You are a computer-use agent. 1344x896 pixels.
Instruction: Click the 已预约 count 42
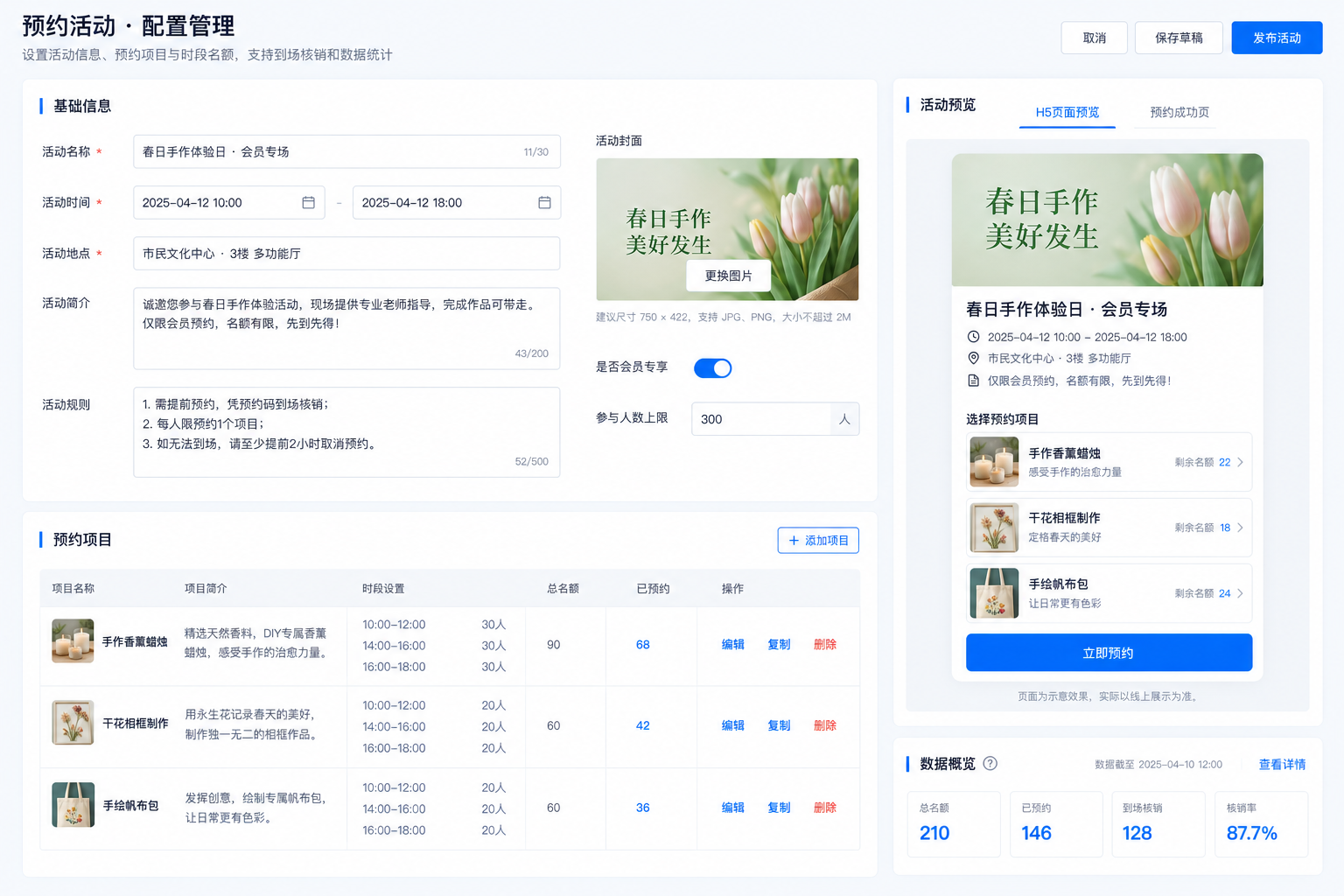643,726
